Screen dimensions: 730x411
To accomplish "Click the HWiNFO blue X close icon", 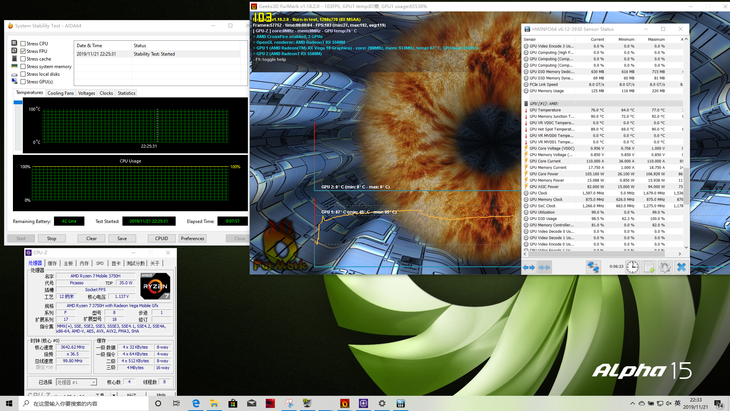I will [681, 267].
